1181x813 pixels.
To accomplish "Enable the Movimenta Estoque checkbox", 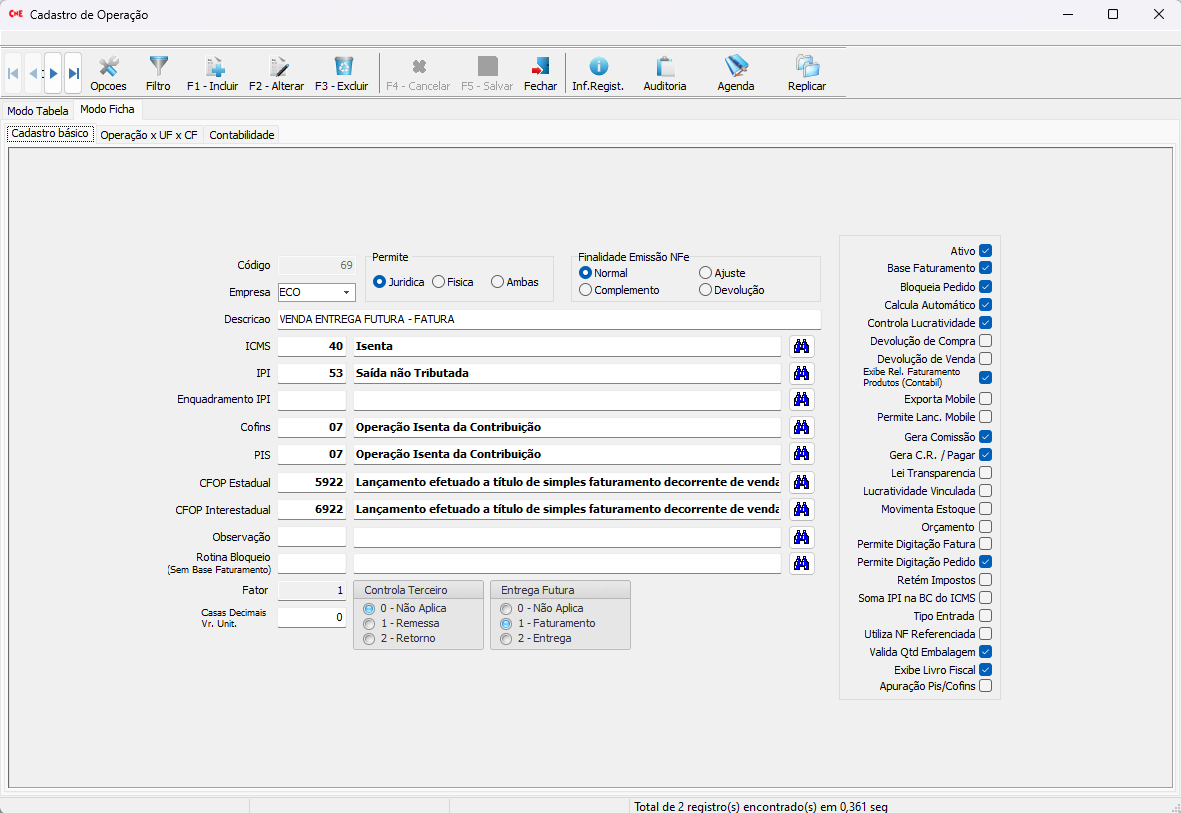I will pos(985,509).
